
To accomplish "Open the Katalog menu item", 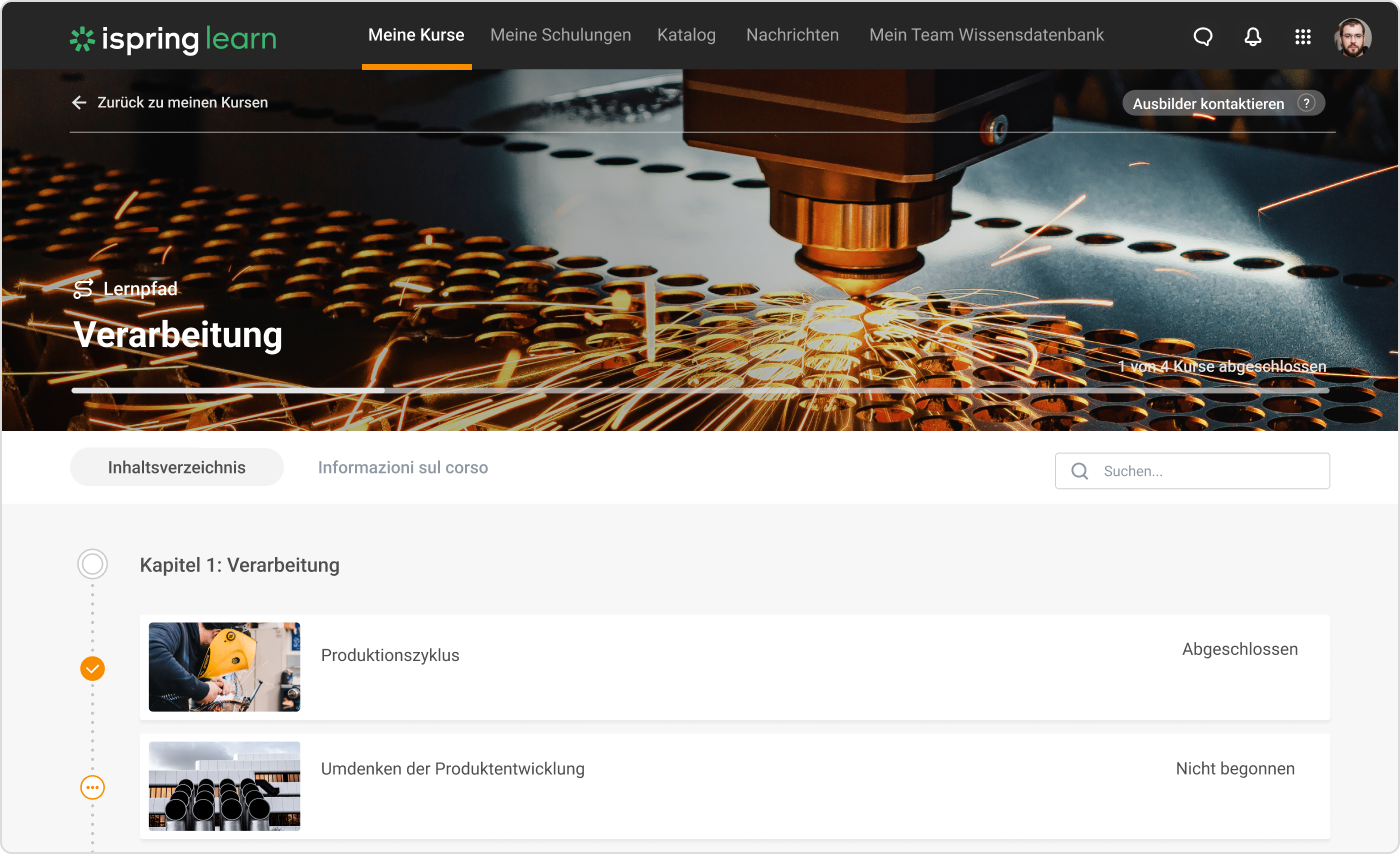I will pyautogui.click(x=687, y=35).
